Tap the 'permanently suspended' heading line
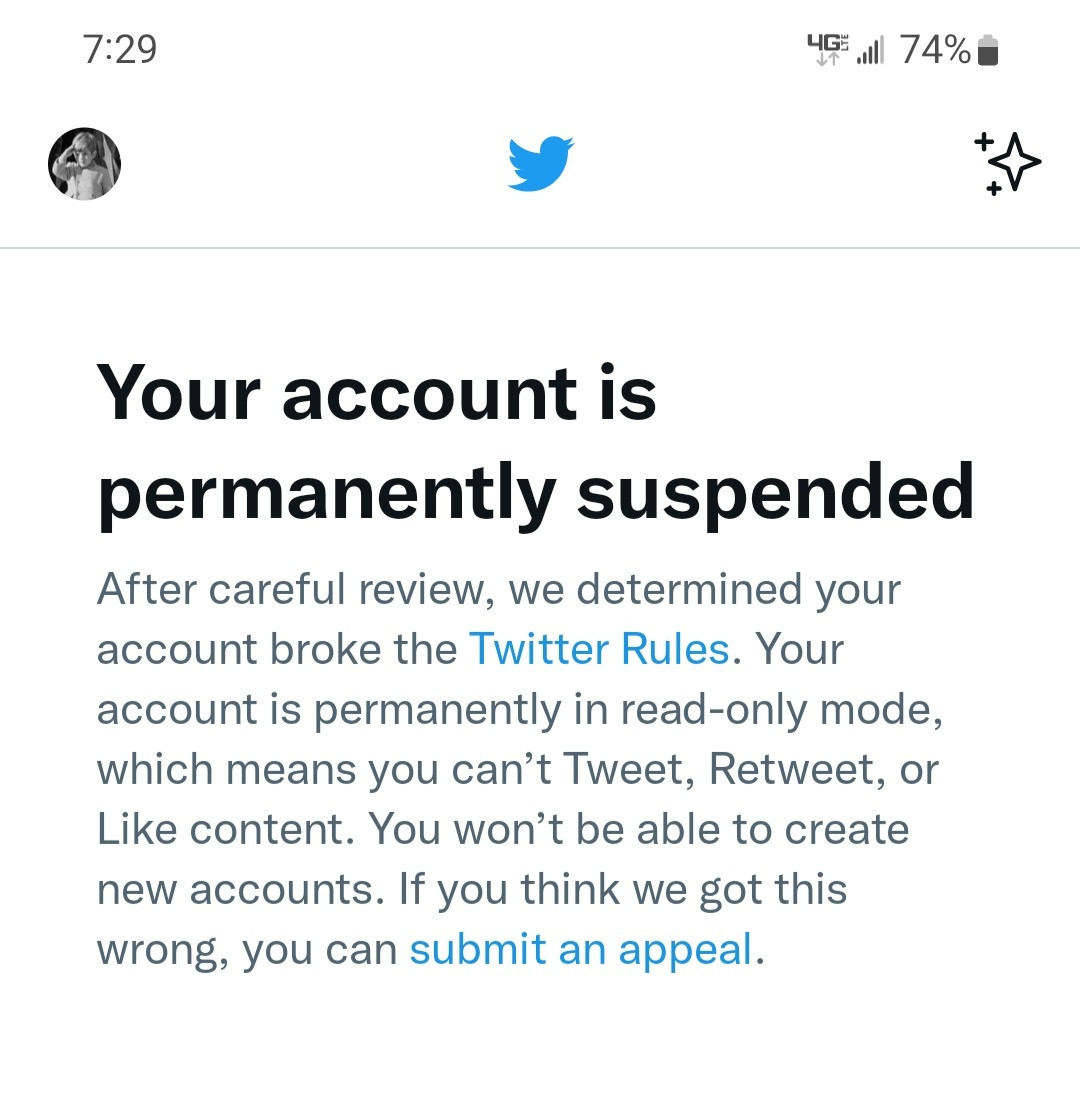The height and width of the screenshot is (1113, 1080). [535, 493]
